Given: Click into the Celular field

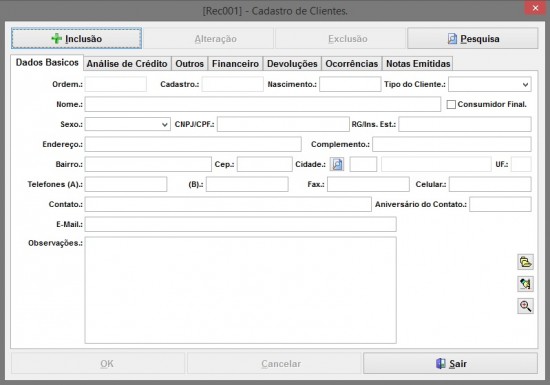Looking at the screenshot, I should coord(490,184).
